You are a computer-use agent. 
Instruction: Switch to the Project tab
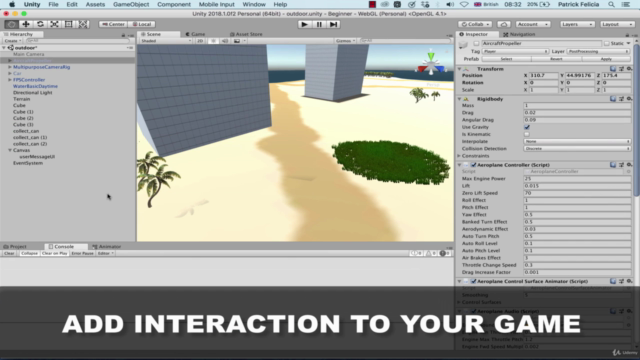(x=16, y=247)
